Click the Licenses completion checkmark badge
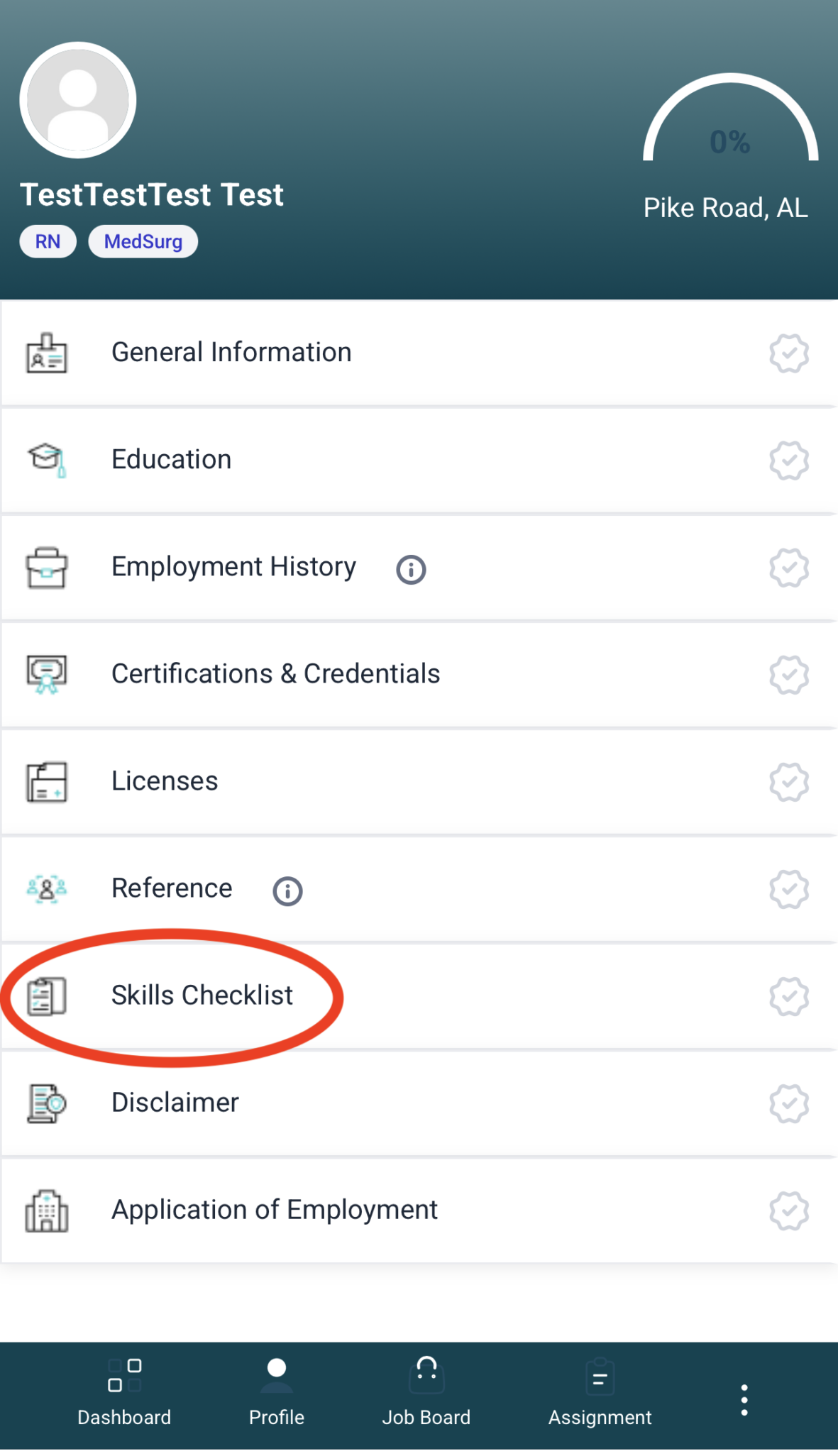 click(789, 782)
